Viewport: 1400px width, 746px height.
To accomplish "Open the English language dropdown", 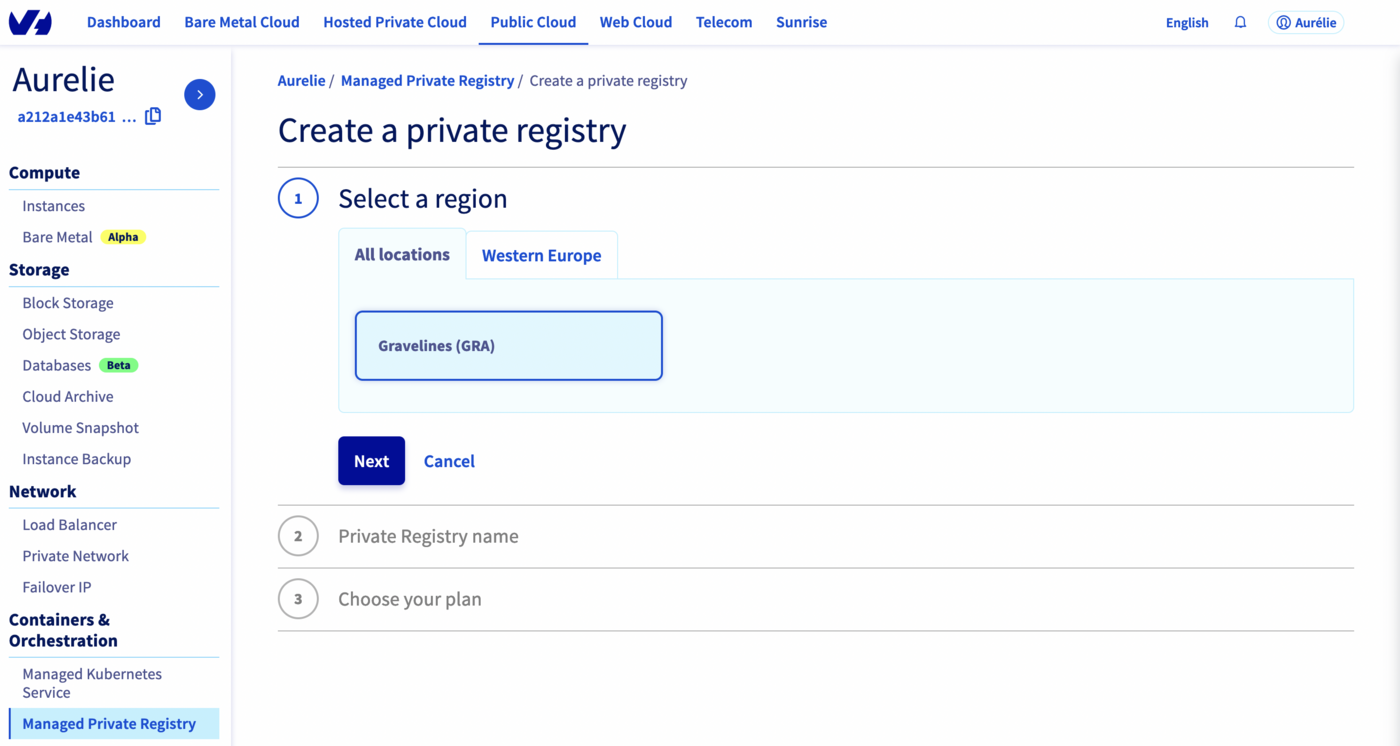I will pyautogui.click(x=1186, y=21).
